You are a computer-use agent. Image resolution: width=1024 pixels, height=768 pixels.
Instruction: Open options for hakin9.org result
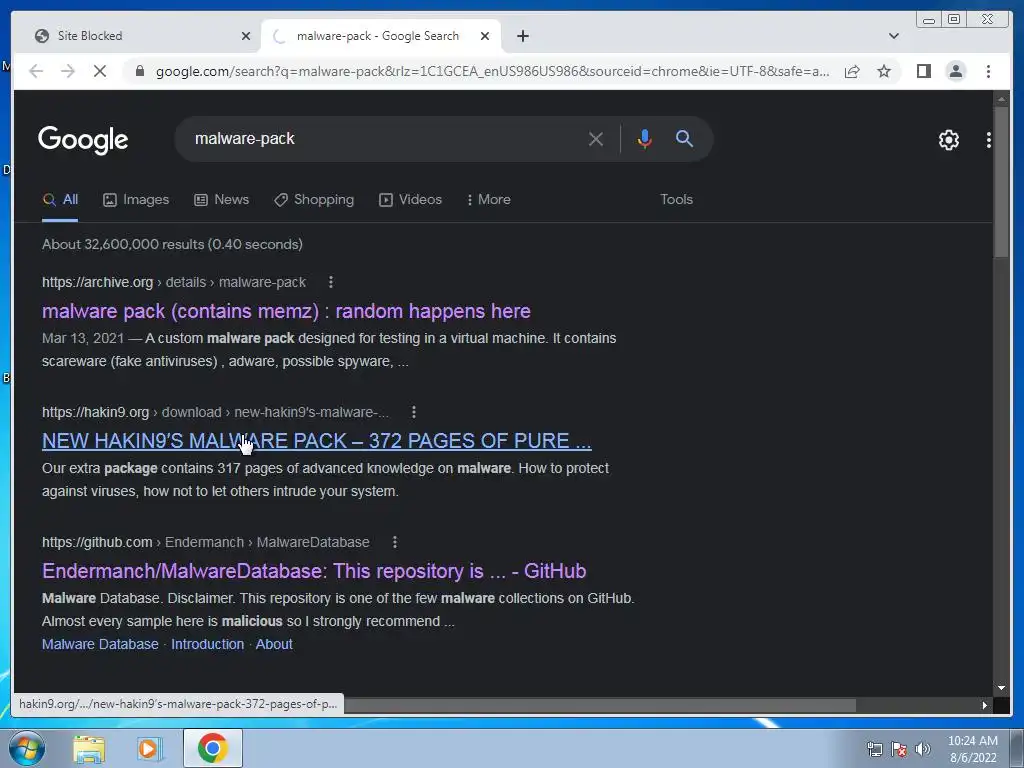[x=413, y=412]
